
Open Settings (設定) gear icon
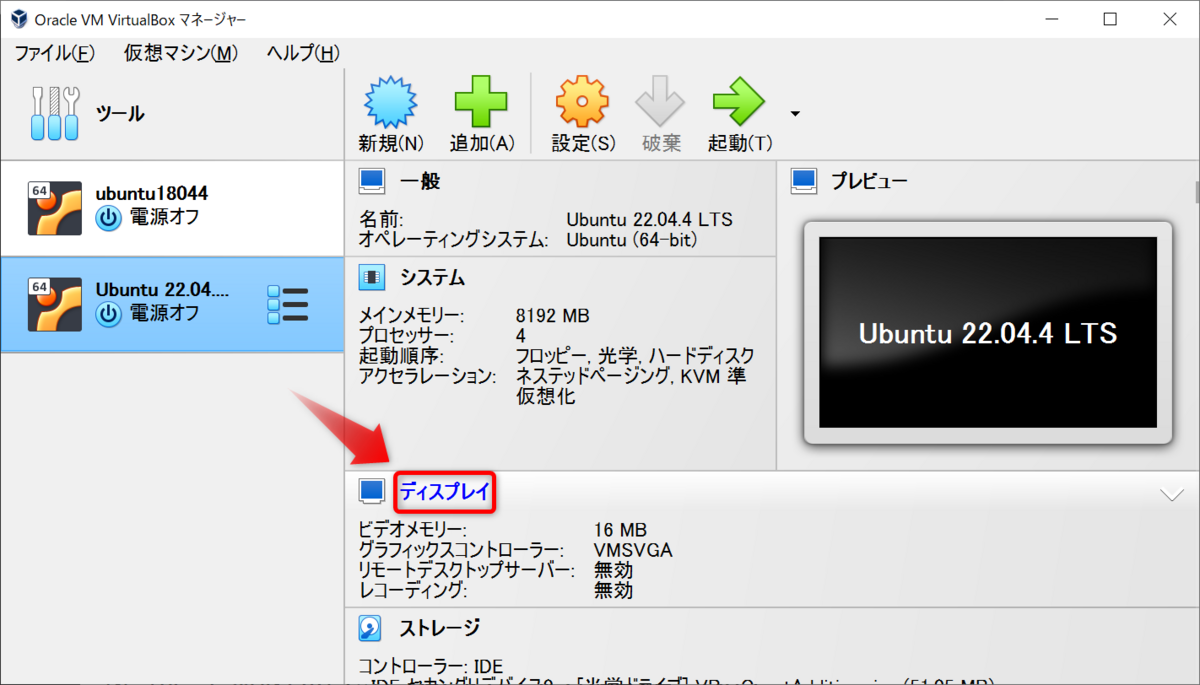pyautogui.click(x=582, y=102)
